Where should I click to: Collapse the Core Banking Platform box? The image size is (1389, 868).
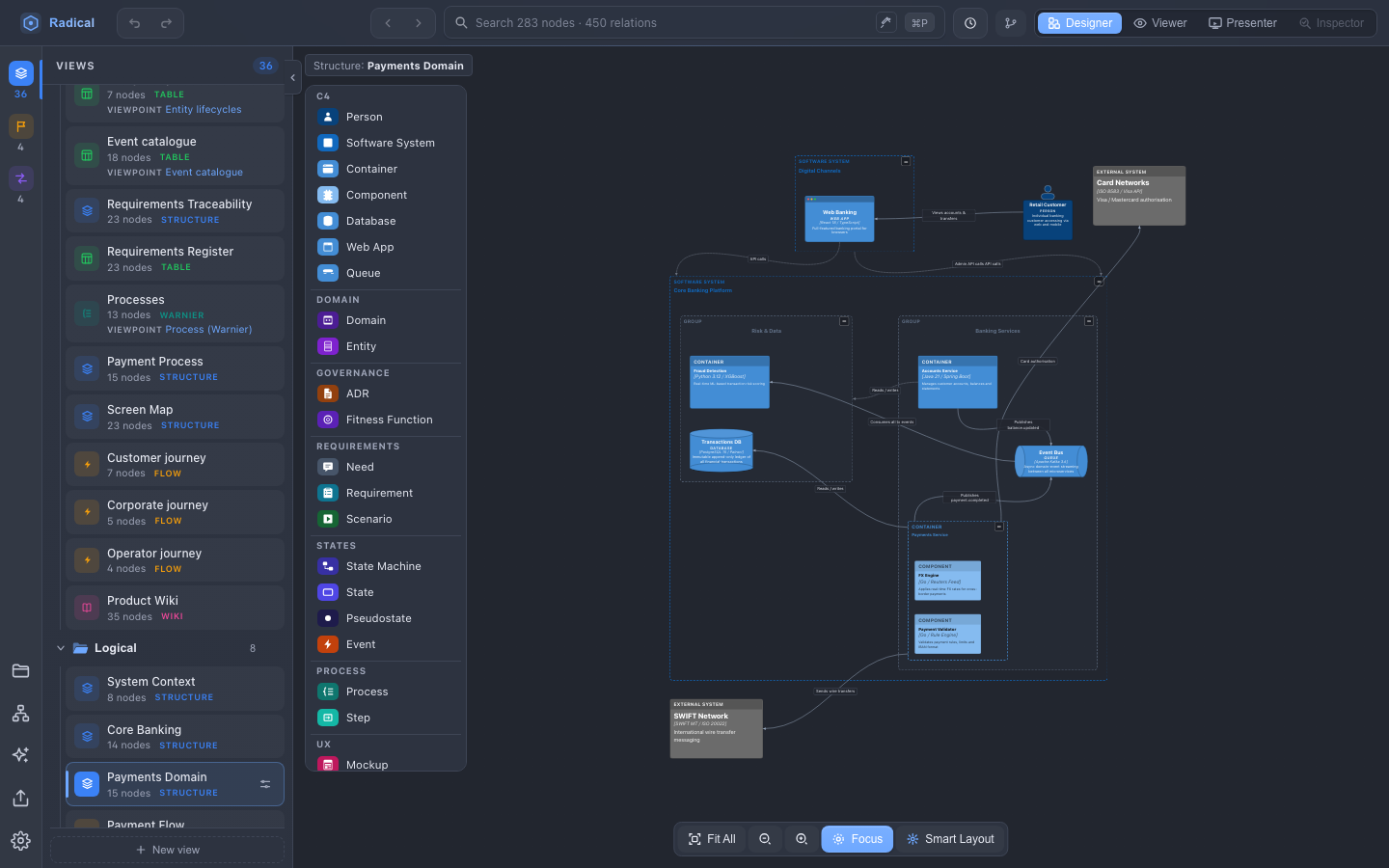pos(1099,282)
